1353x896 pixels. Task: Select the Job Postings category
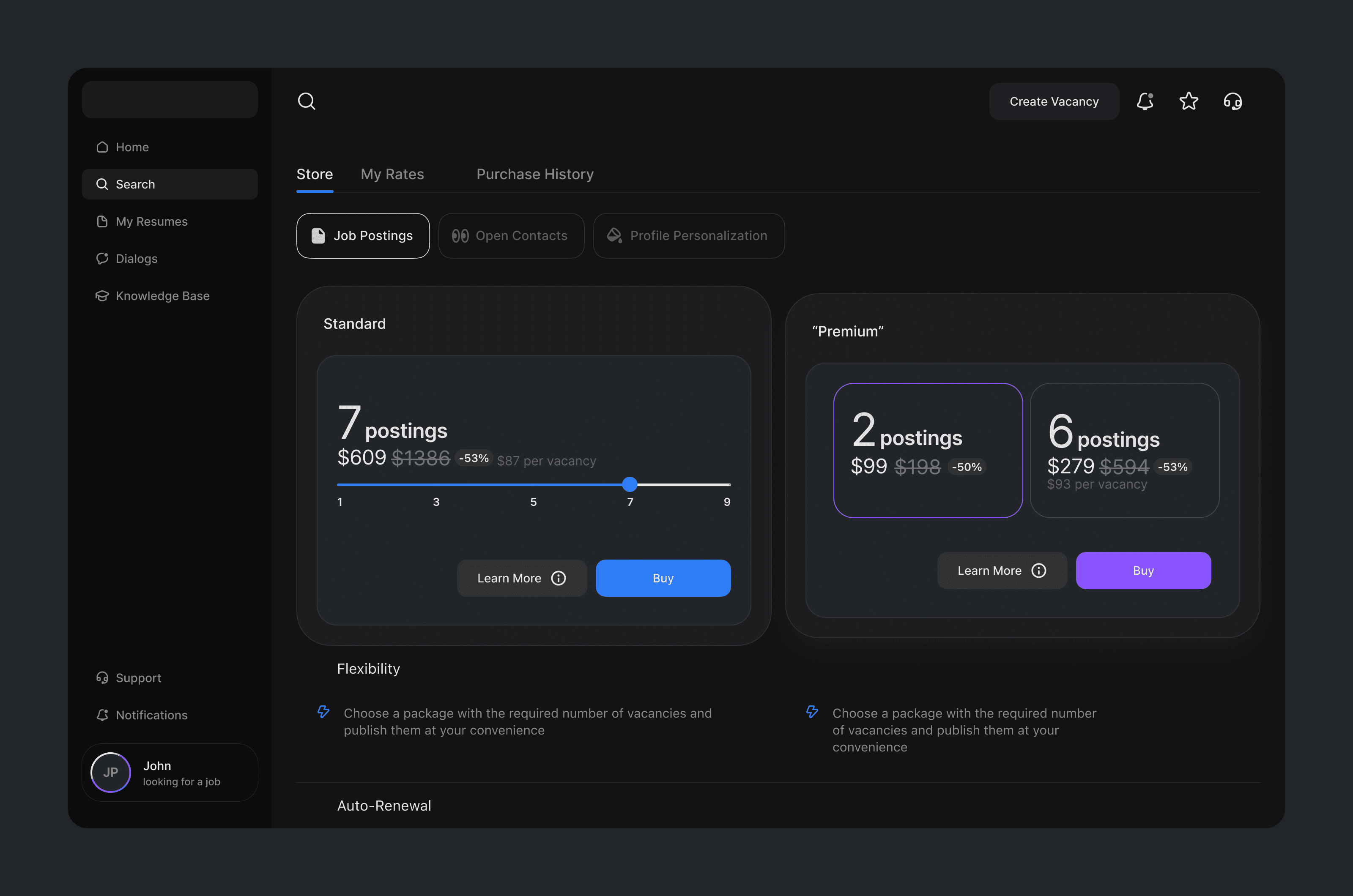tap(363, 236)
